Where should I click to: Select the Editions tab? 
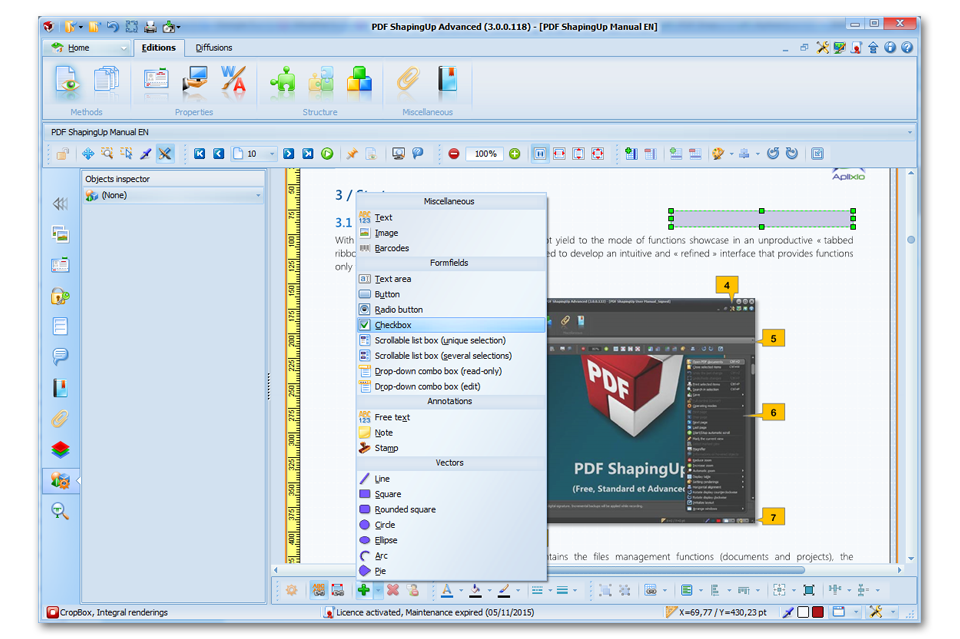[x=159, y=48]
